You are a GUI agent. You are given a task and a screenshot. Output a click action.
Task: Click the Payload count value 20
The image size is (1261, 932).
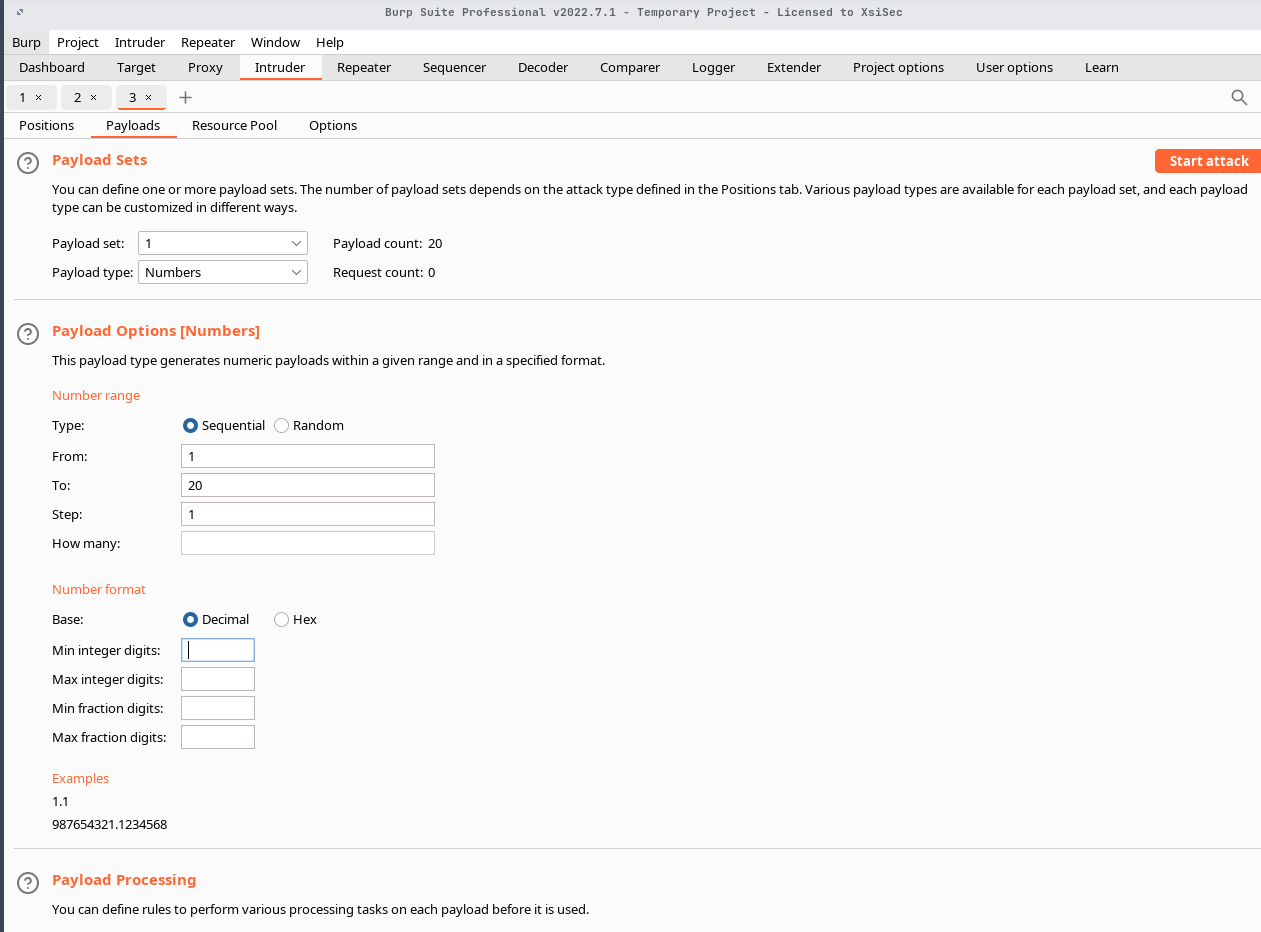435,243
